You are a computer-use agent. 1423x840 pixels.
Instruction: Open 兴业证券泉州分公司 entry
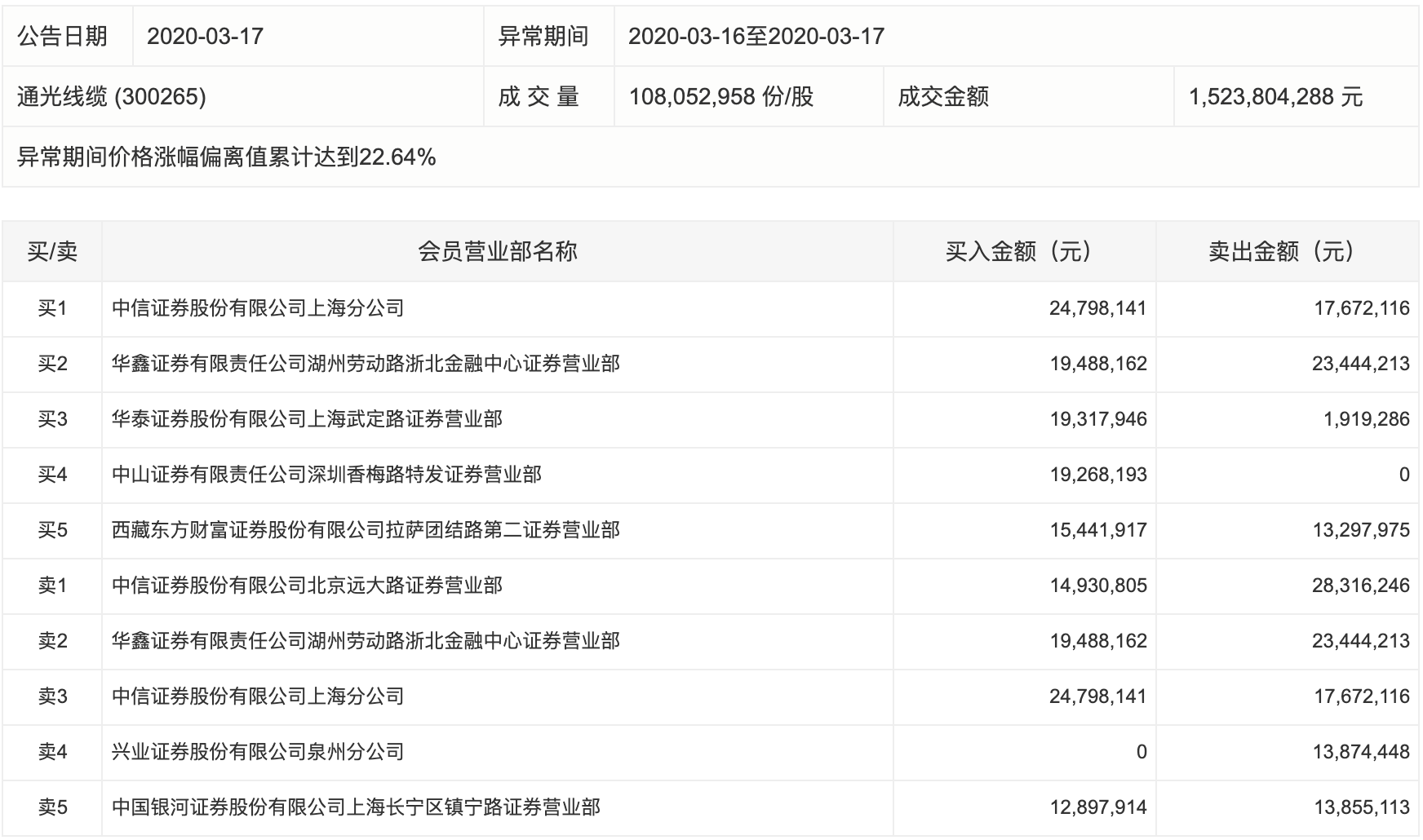[x=258, y=752]
